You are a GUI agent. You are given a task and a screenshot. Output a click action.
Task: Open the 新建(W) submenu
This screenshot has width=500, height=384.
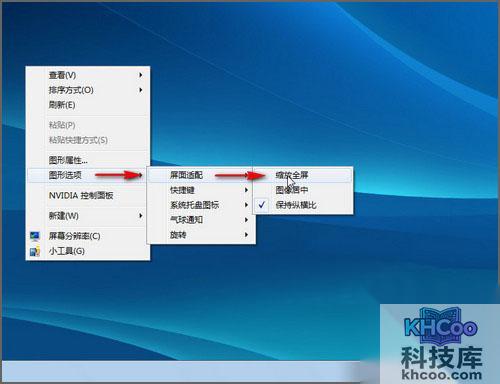click(88, 216)
